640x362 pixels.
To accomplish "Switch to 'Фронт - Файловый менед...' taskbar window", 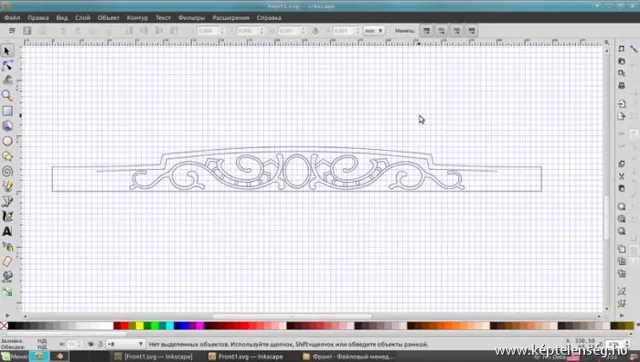I will point(349,357).
